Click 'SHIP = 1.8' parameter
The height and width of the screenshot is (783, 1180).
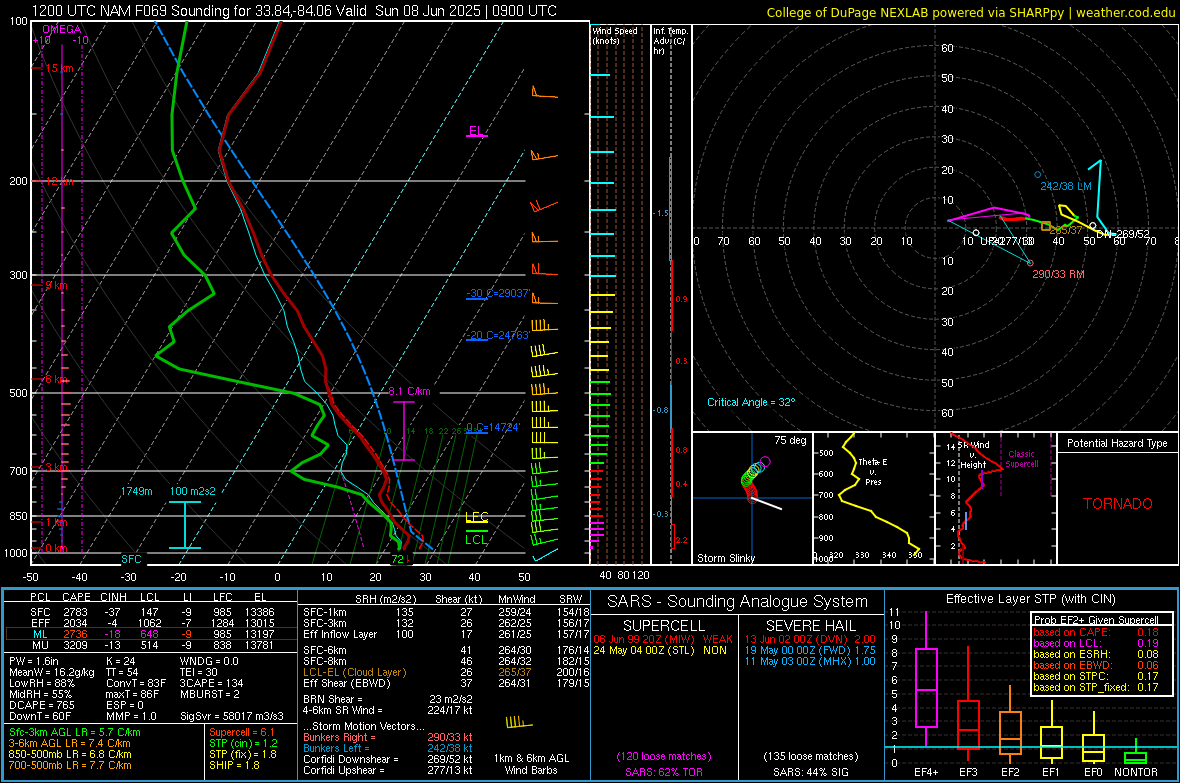pyautogui.click(x=234, y=765)
